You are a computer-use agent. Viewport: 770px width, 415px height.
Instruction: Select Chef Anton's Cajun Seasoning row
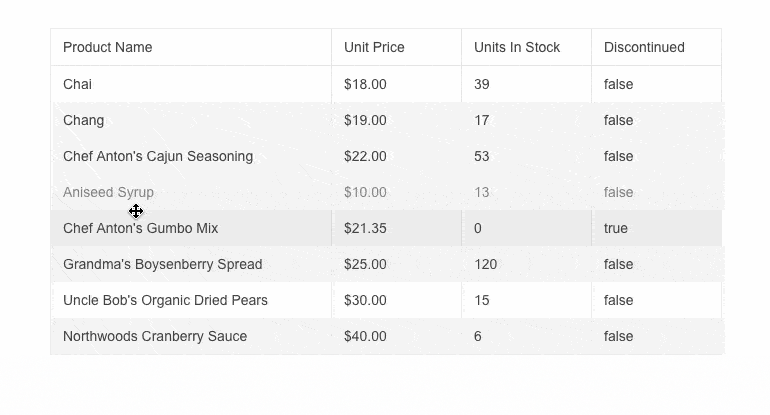pos(158,156)
